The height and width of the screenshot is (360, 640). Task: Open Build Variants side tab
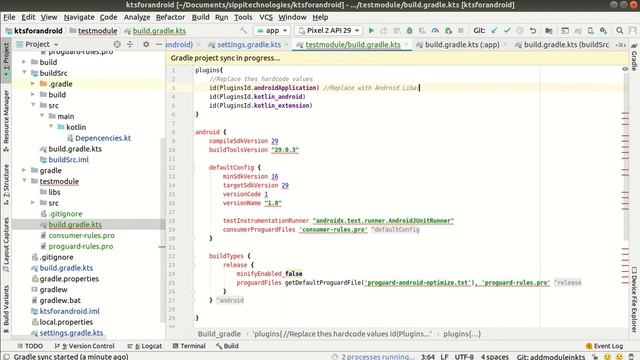pyautogui.click(x=6, y=309)
